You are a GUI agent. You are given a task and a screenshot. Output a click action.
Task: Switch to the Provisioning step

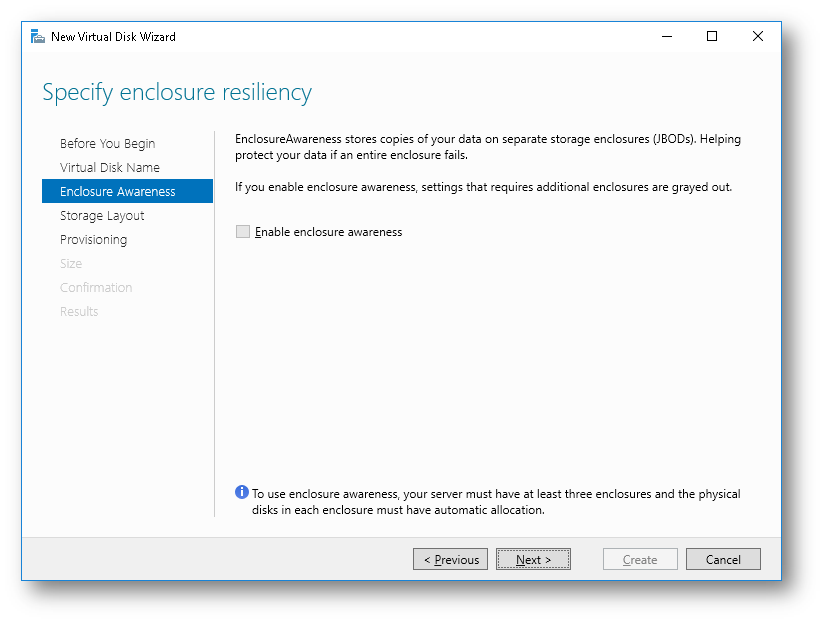coord(93,240)
